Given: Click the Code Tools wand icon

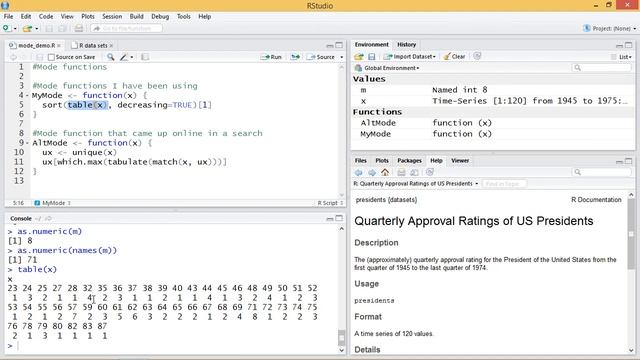Looking at the screenshot, I should tap(124, 57).
